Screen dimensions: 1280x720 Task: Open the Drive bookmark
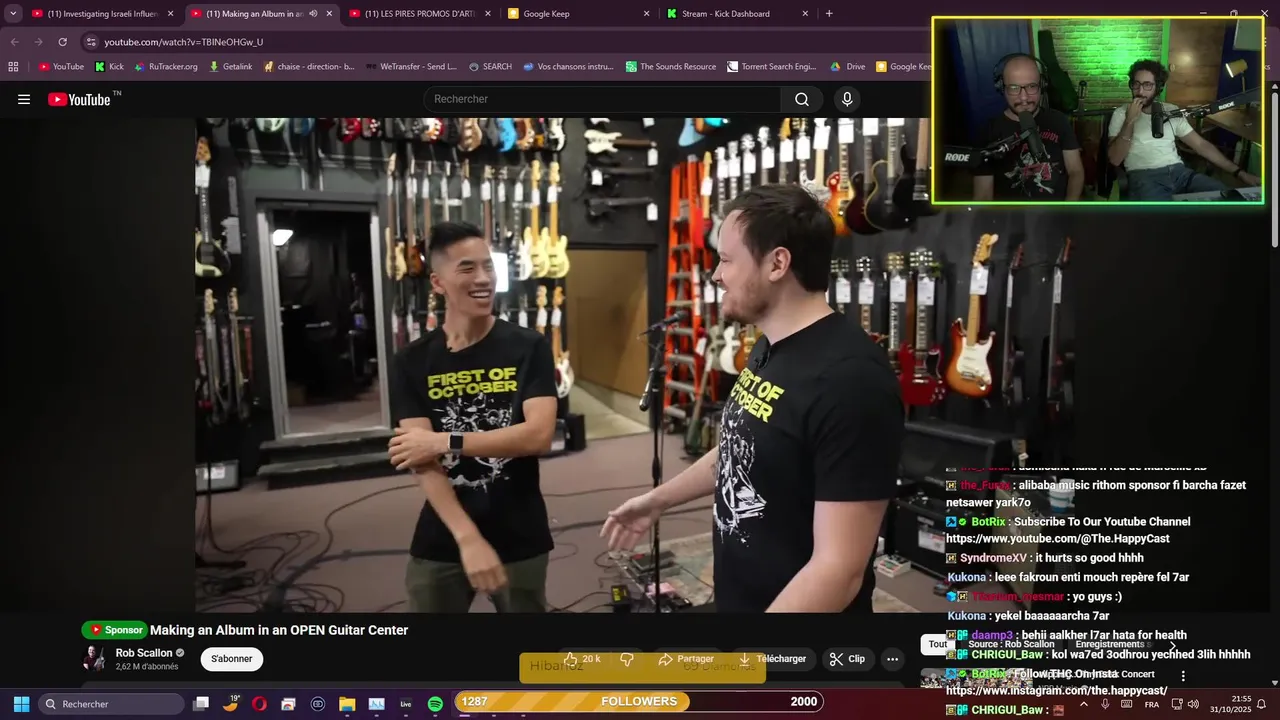pyautogui.click(x=848, y=67)
